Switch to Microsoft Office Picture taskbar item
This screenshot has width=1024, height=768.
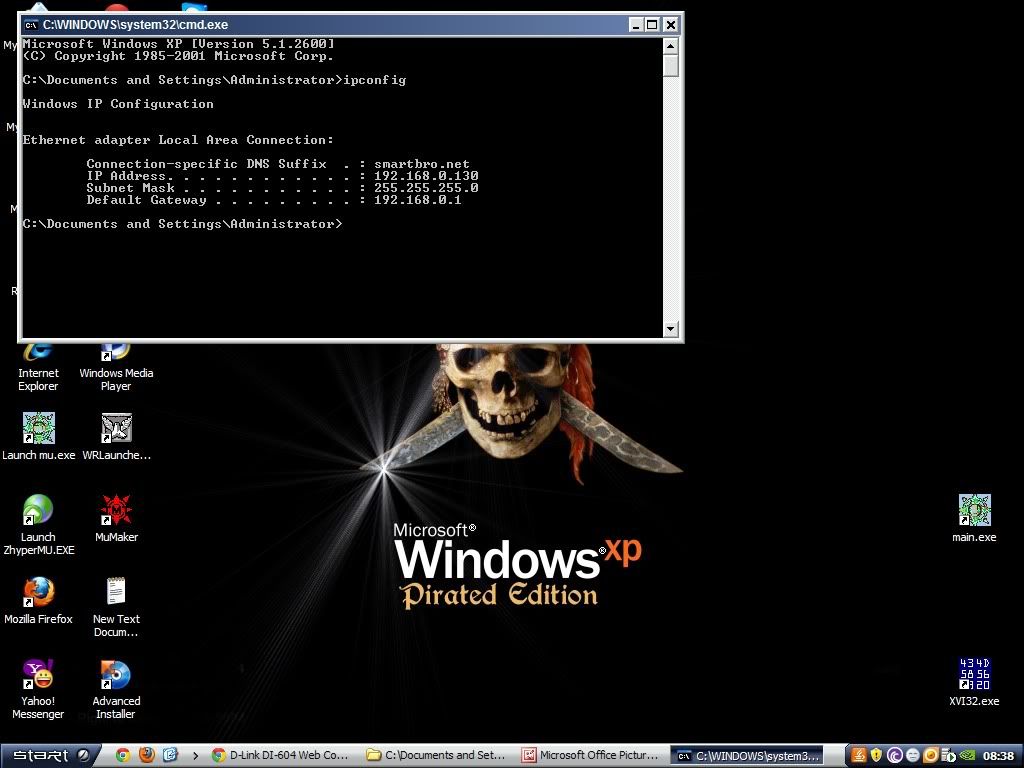point(591,756)
